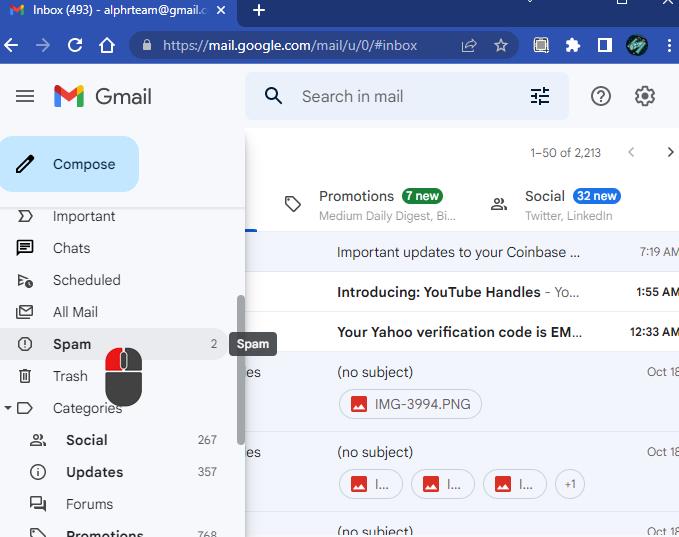The width and height of the screenshot is (679, 537).
Task: Toggle the browser side panel
Action: (605, 45)
